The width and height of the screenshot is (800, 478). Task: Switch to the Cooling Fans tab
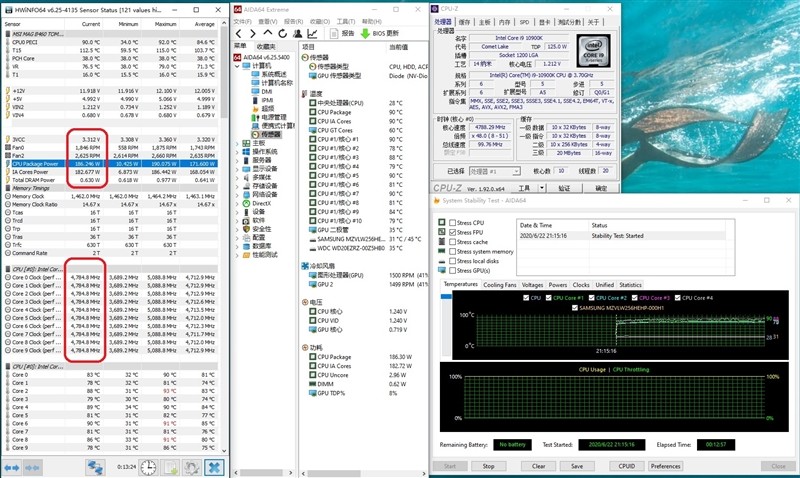(x=499, y=285)
